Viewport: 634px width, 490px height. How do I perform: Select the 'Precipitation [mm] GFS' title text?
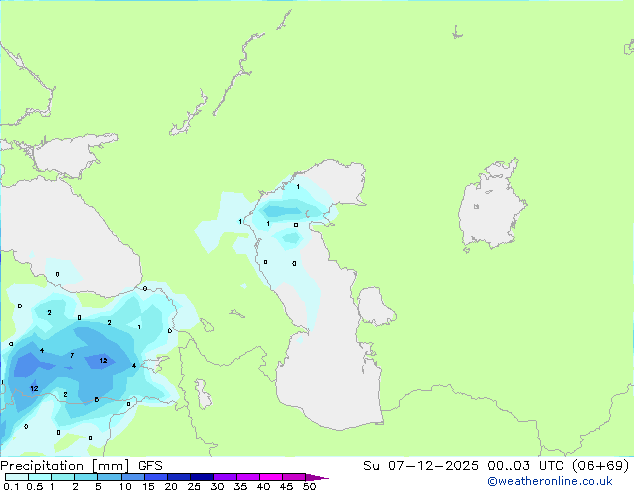[x=81, y=466]
